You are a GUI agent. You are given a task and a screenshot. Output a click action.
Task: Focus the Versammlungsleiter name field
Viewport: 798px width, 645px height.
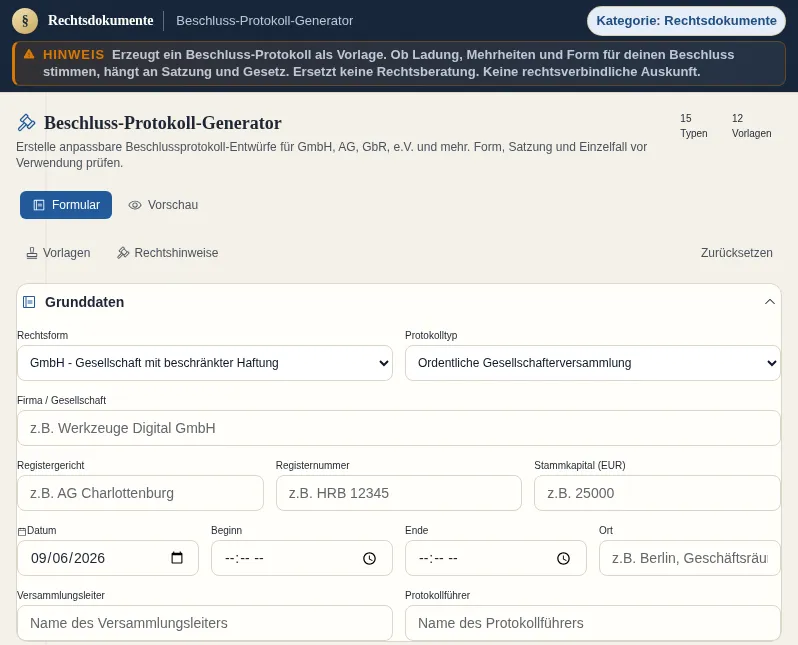click(205, 623)
